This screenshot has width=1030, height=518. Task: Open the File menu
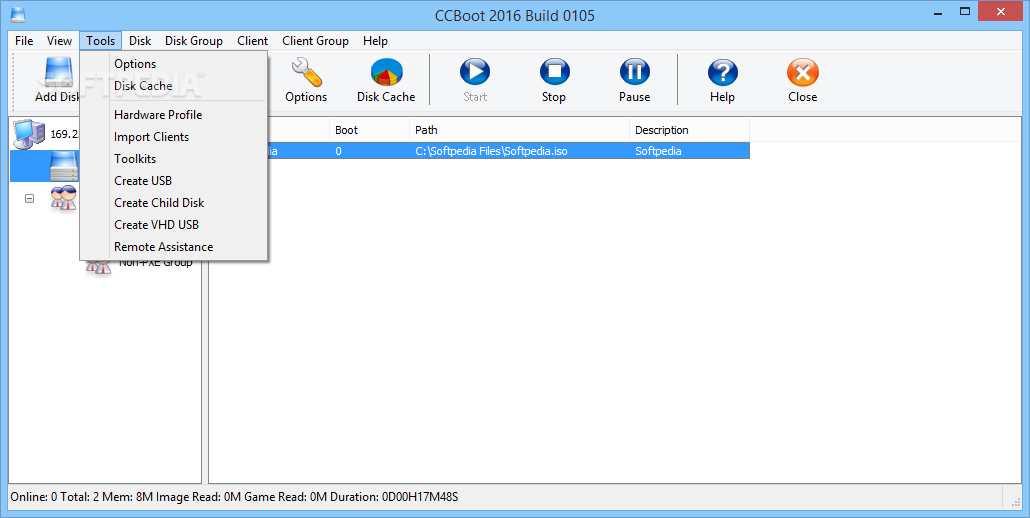pyautogui.click(x=24, y=41)
